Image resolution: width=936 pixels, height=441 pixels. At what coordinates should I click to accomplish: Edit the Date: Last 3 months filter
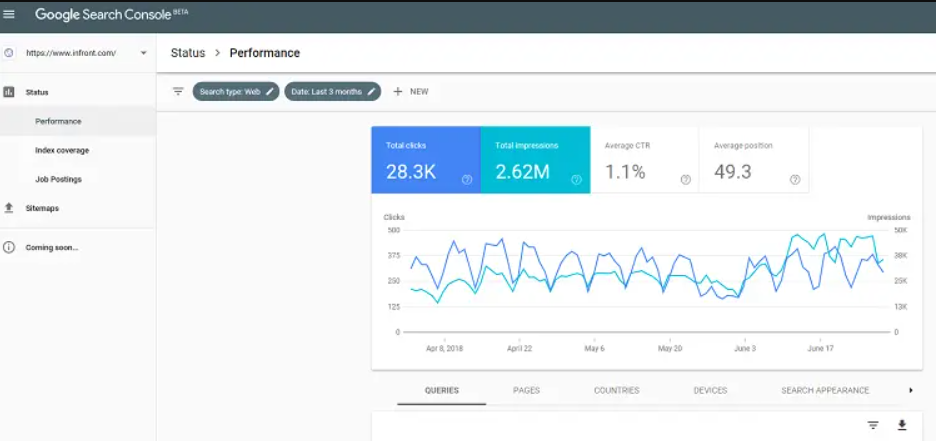(x=332, y=91)
